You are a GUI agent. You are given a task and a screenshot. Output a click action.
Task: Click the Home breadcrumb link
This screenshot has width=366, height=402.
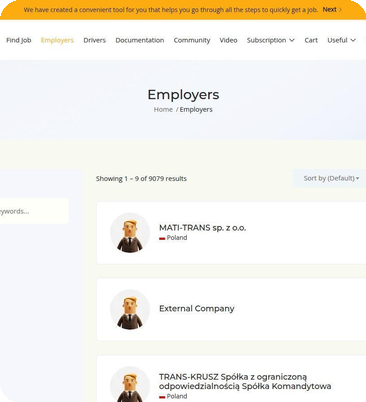pyautogui.click(x=163, y=110)
